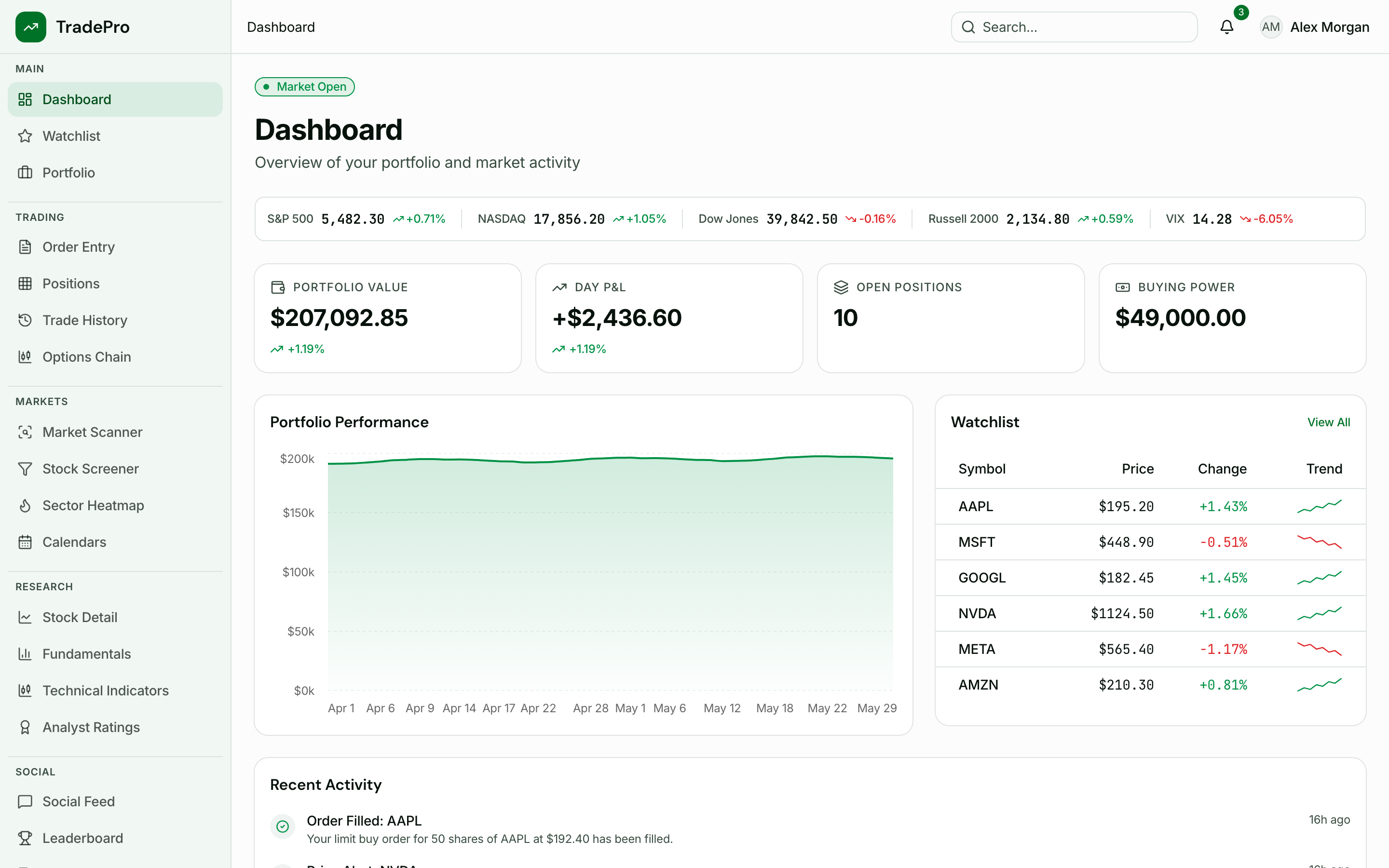This screenshot has width=1389, height=868.
Task: Click View All in Watchlist panel
Action: pos(1328,422)
